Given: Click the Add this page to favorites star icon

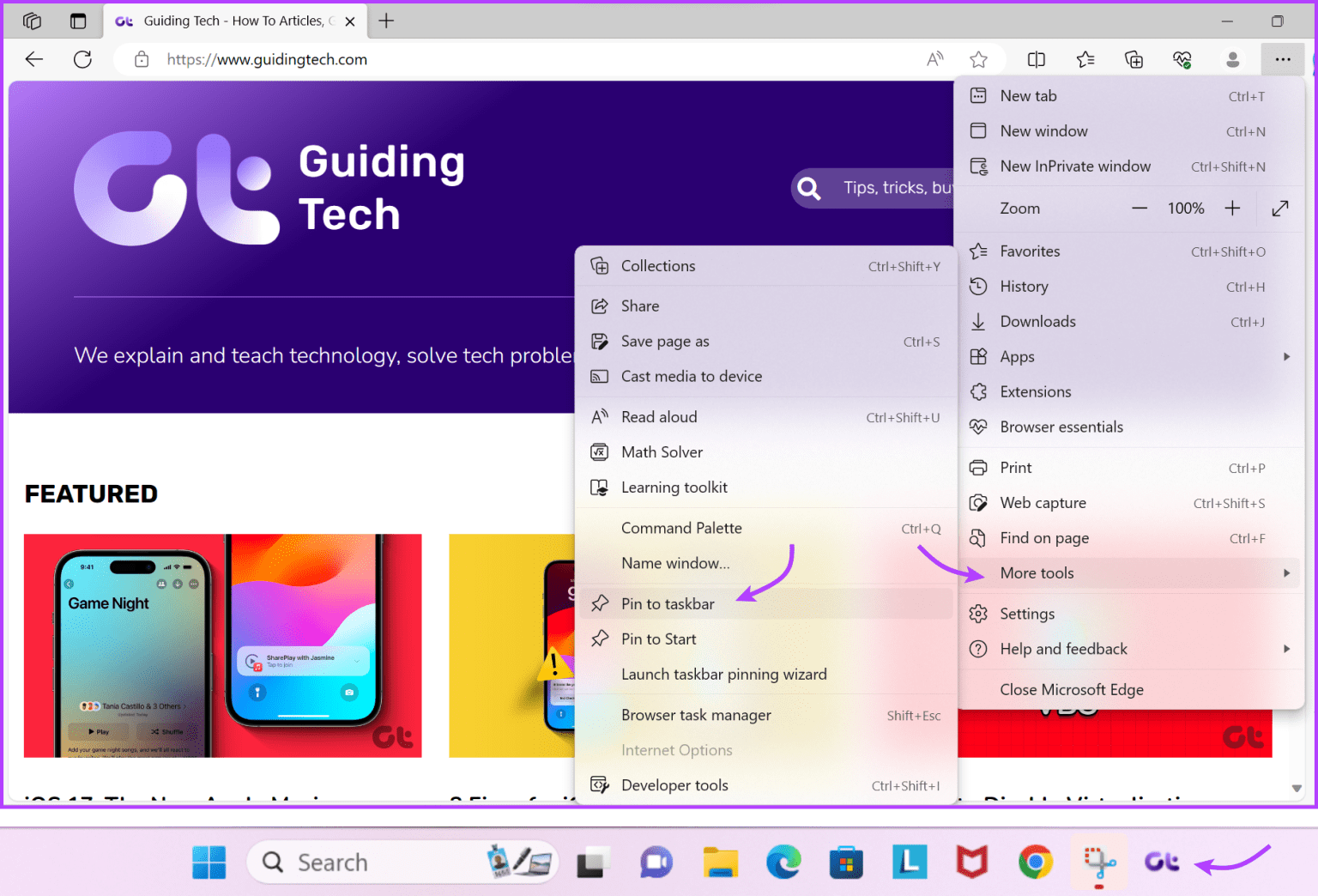Looking at the screenshot, I should 978,59.
